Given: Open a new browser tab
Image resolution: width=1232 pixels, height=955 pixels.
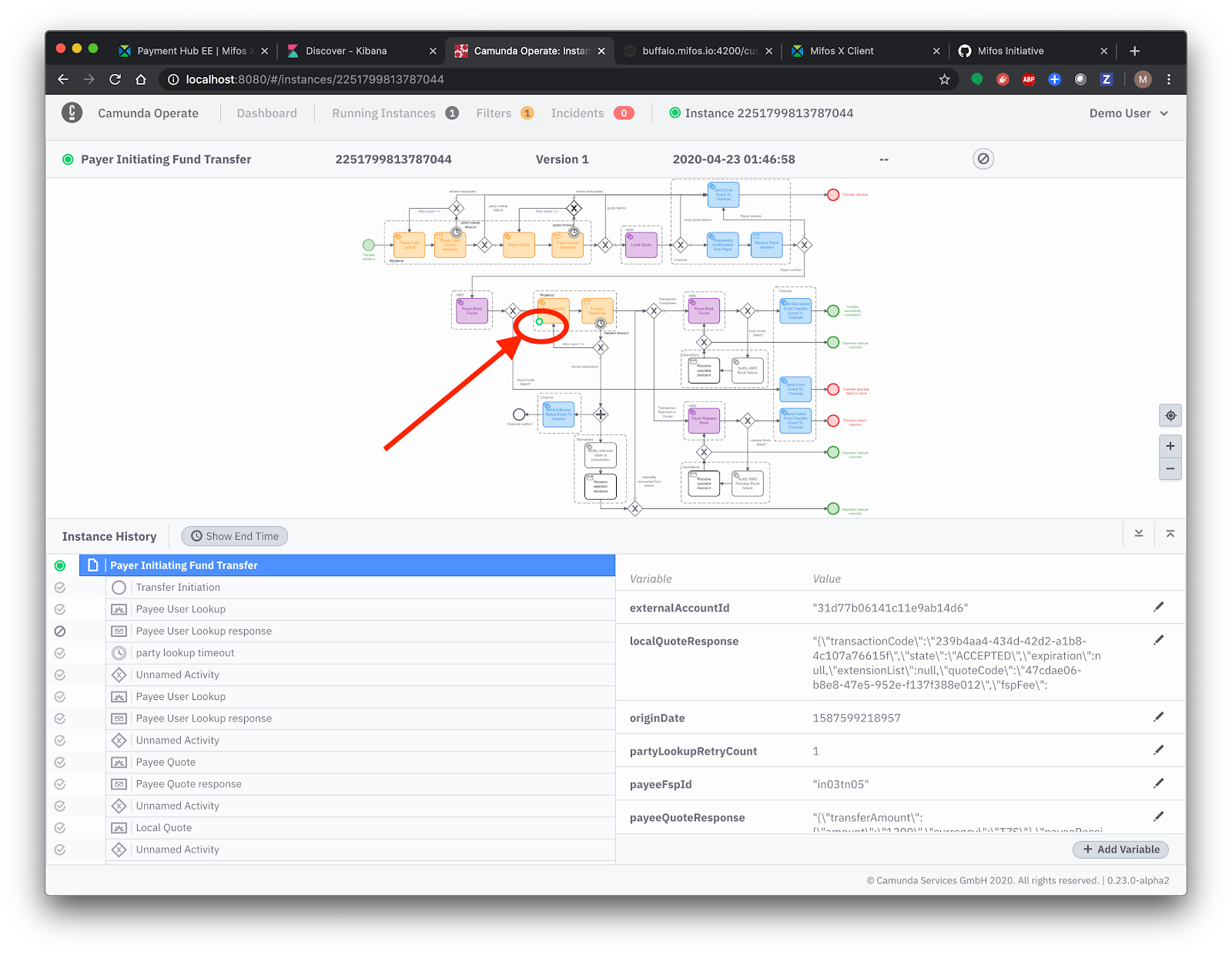Looking at the screenshot, I should point(1134,51).
